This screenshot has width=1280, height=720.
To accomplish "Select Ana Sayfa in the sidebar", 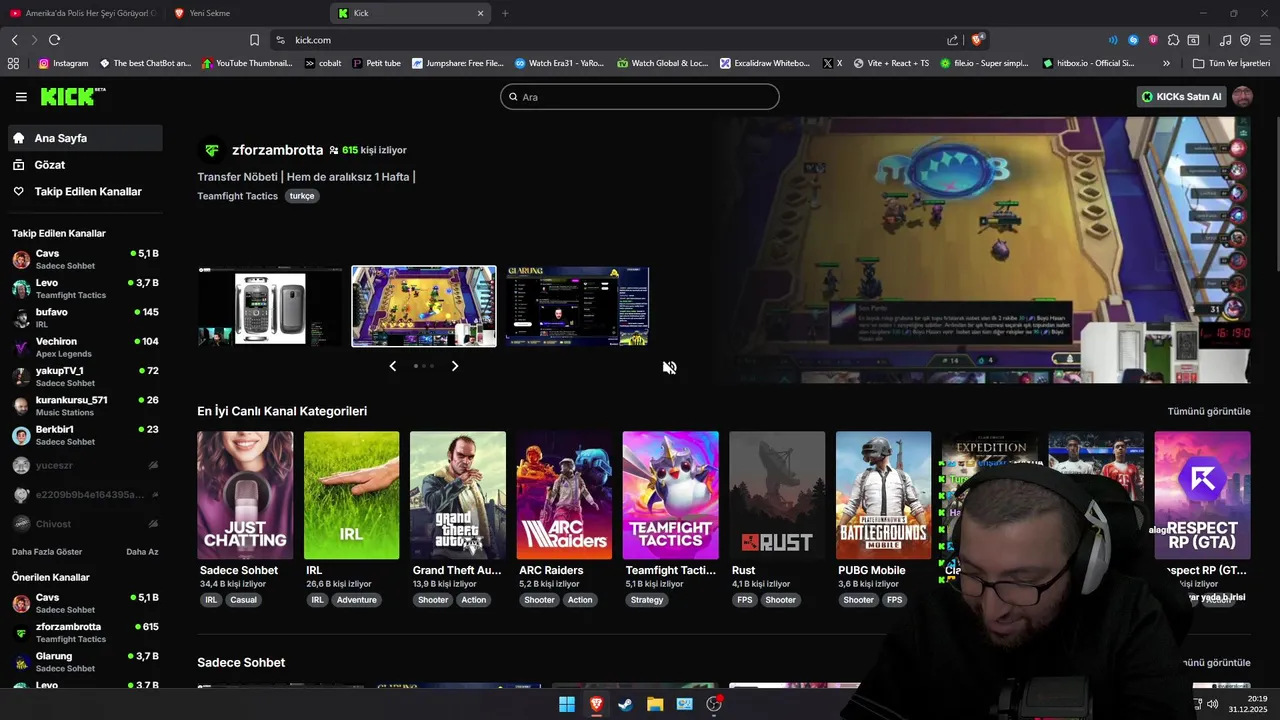I will tap(85, 138).
